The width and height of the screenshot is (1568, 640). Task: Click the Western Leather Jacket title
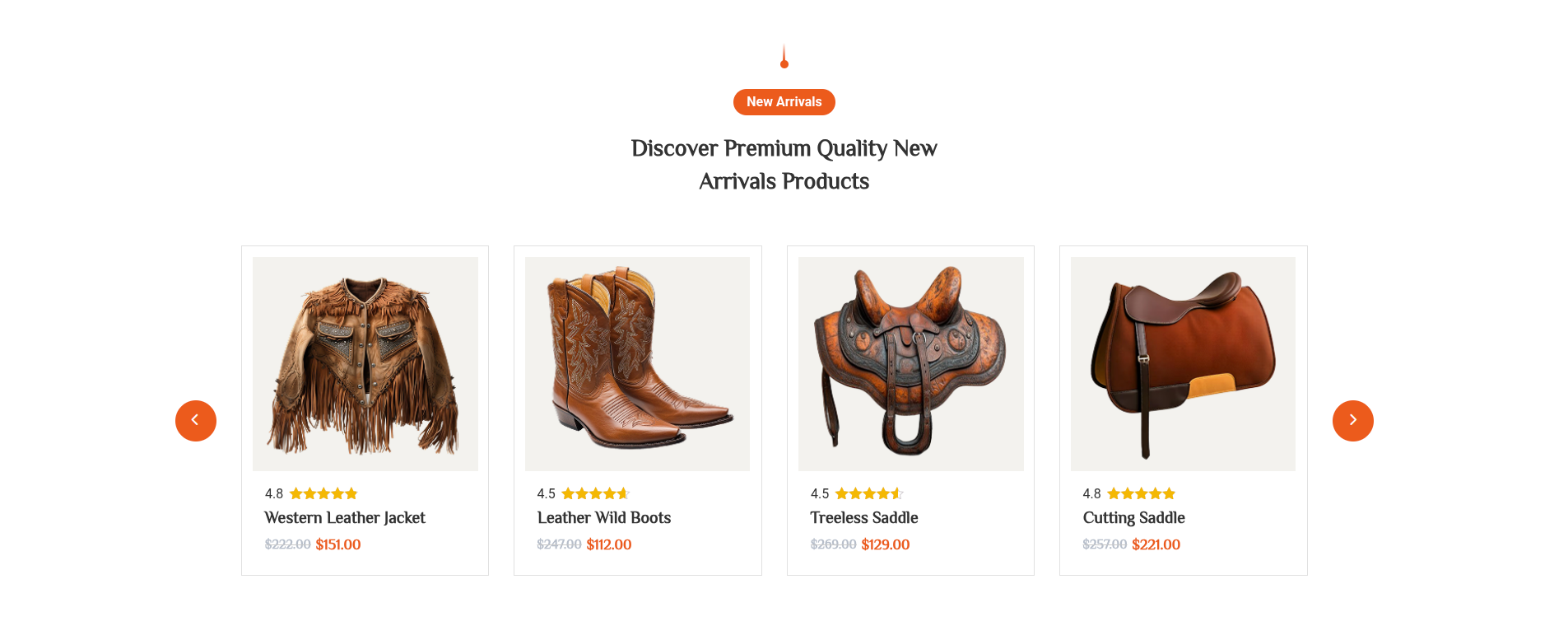point(345,518)
